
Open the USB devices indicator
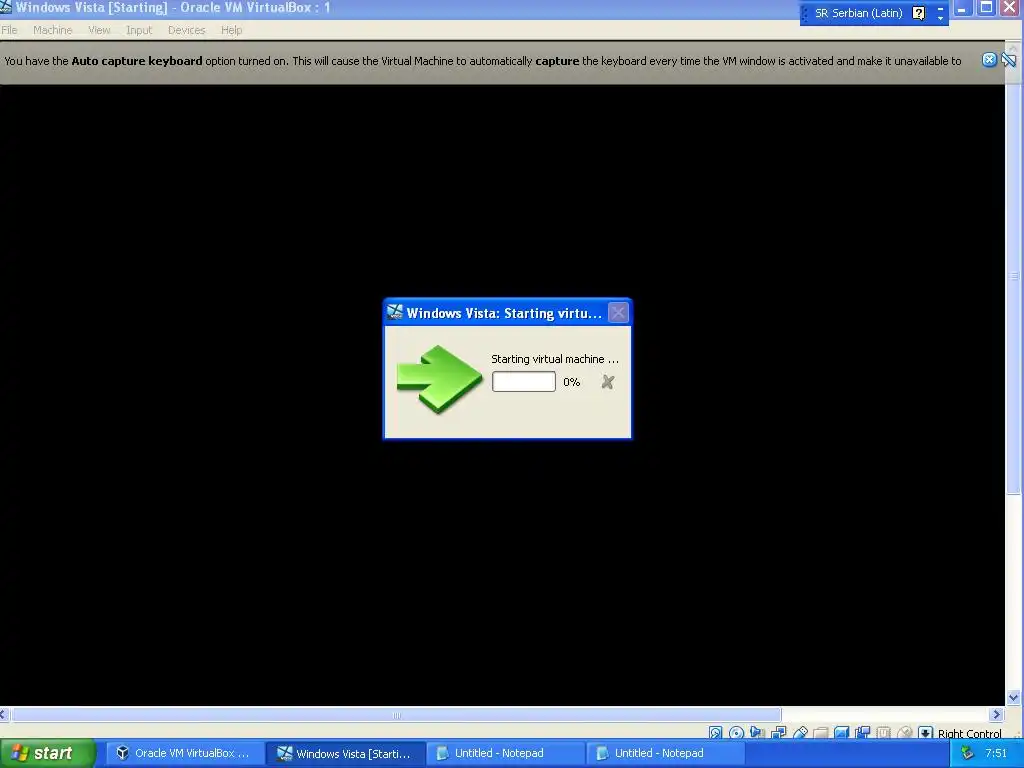[x=800, y=733]
